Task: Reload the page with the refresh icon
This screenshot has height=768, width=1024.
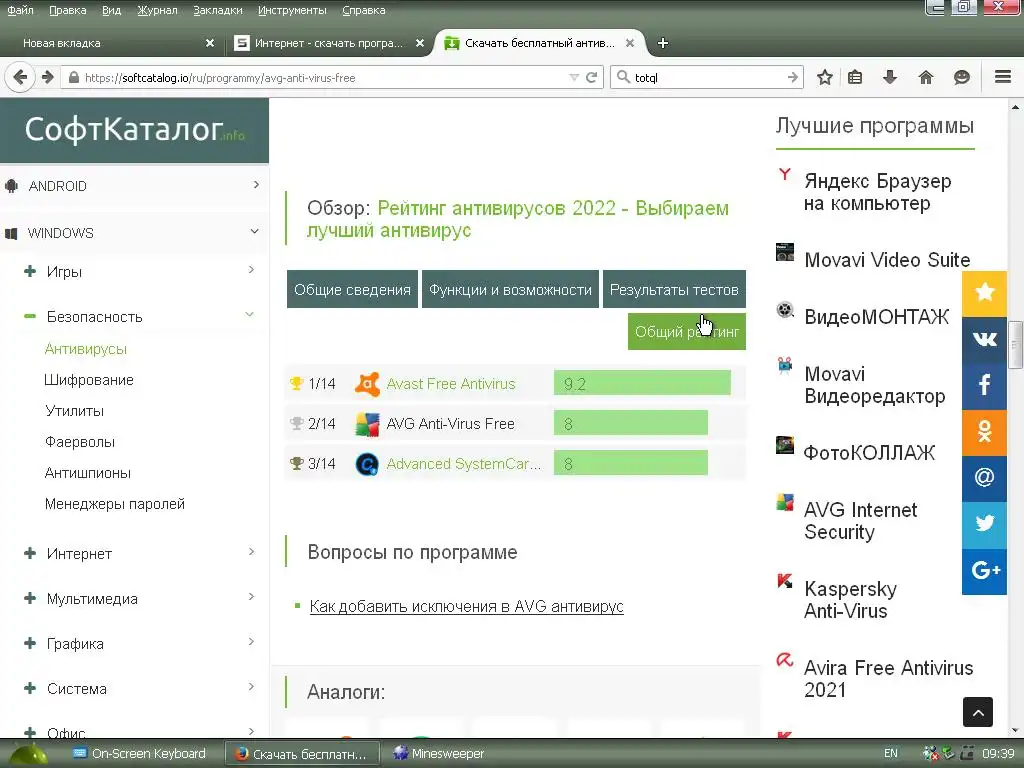Action: point(592,77)
